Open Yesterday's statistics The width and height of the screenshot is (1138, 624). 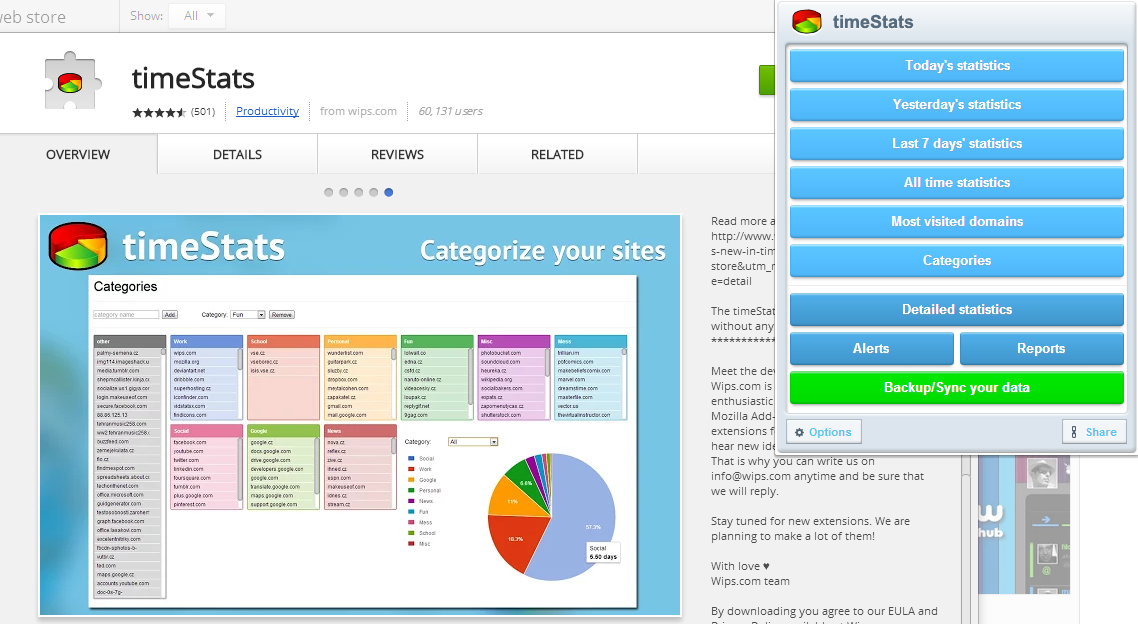(957, 104)
